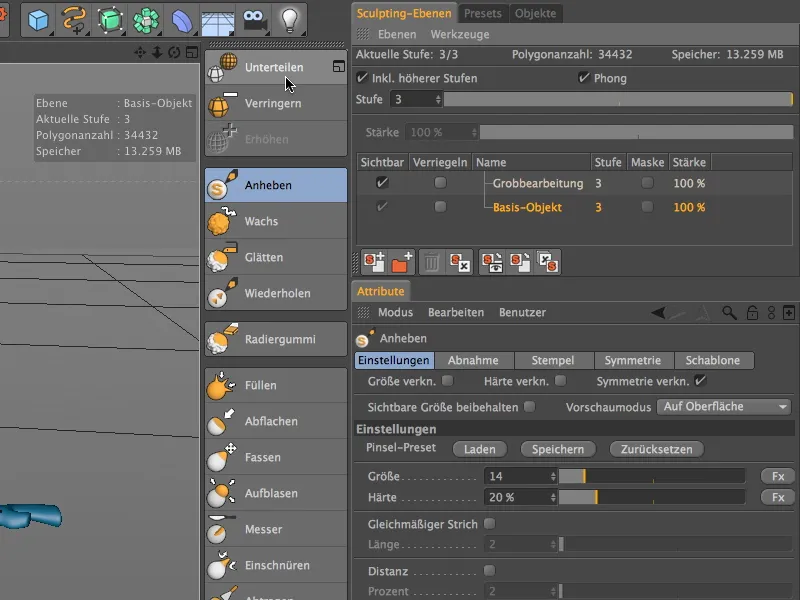Enable mask for Grobbearbeitung layer
The width and height of the screenshot is (800, 600).
tap(647, 183)
